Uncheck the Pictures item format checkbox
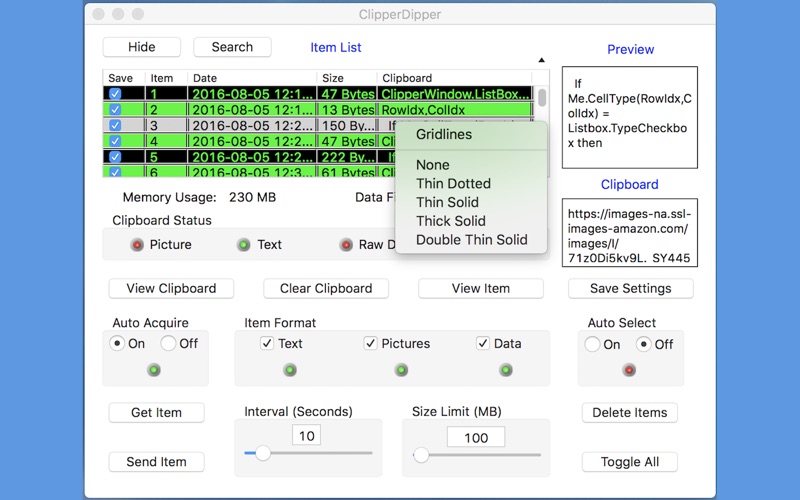Screen dimensions: 800x500 click(x=370, y=343)
